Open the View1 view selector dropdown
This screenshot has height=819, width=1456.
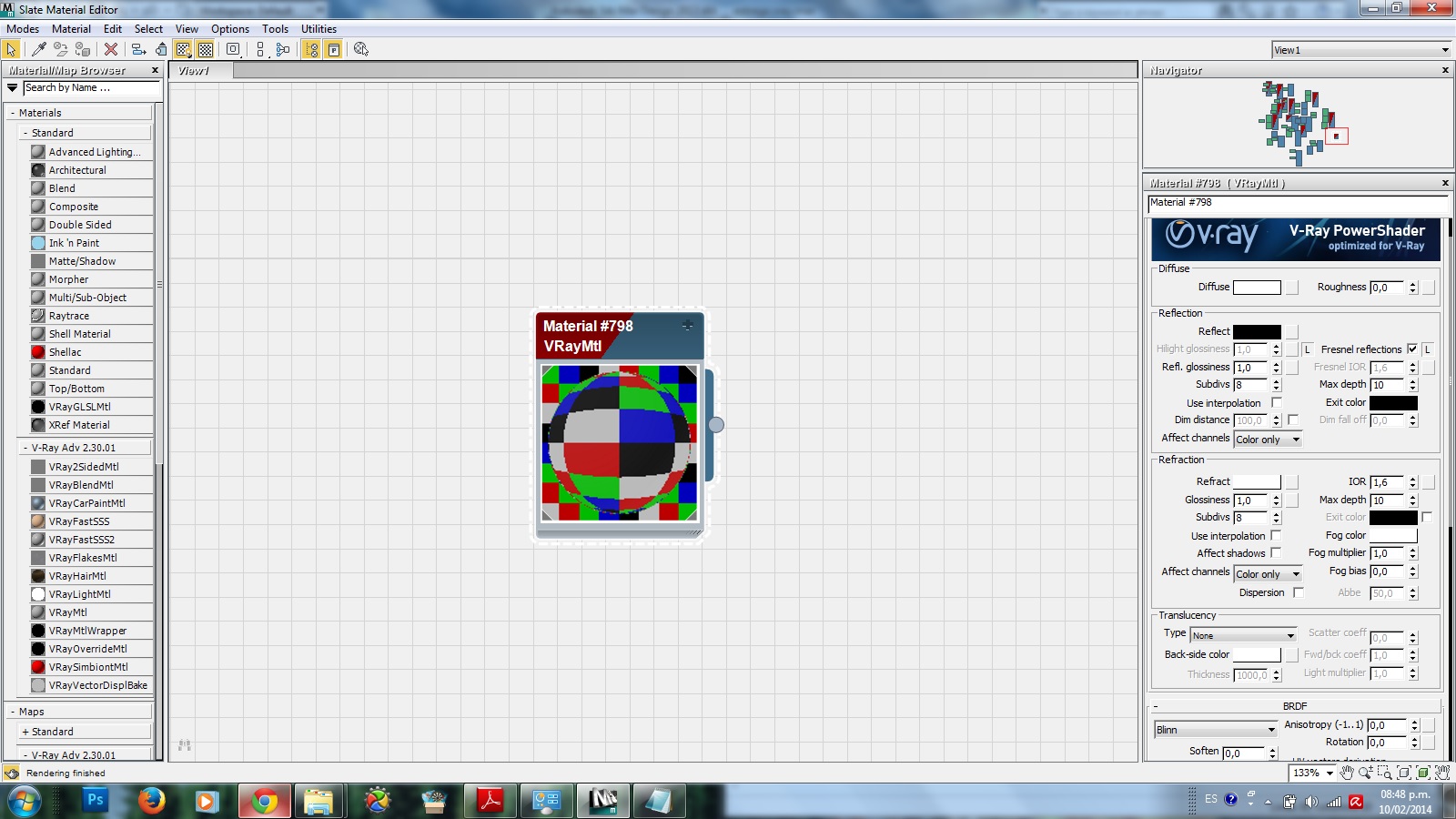1361,50
